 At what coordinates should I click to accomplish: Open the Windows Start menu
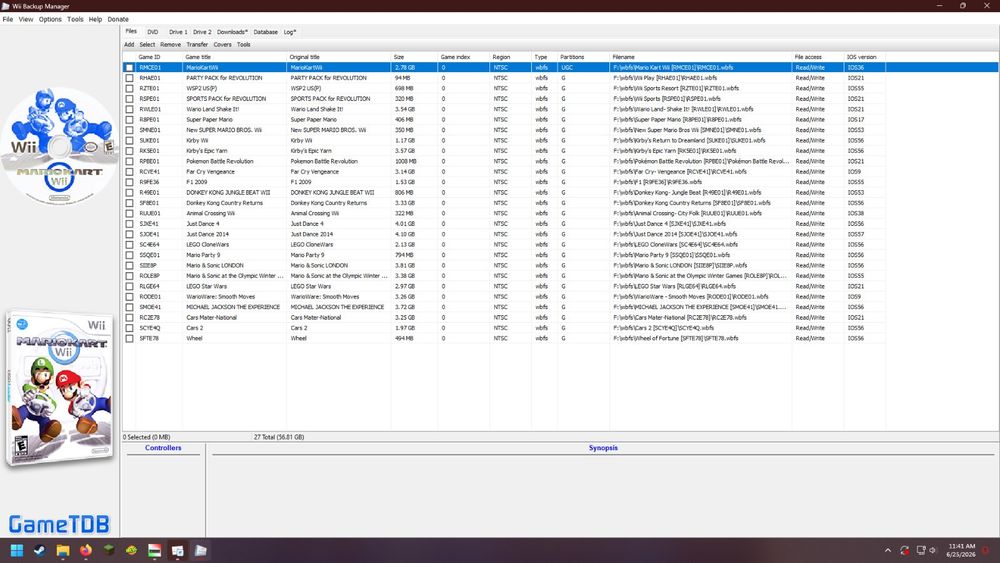point(17,550)
